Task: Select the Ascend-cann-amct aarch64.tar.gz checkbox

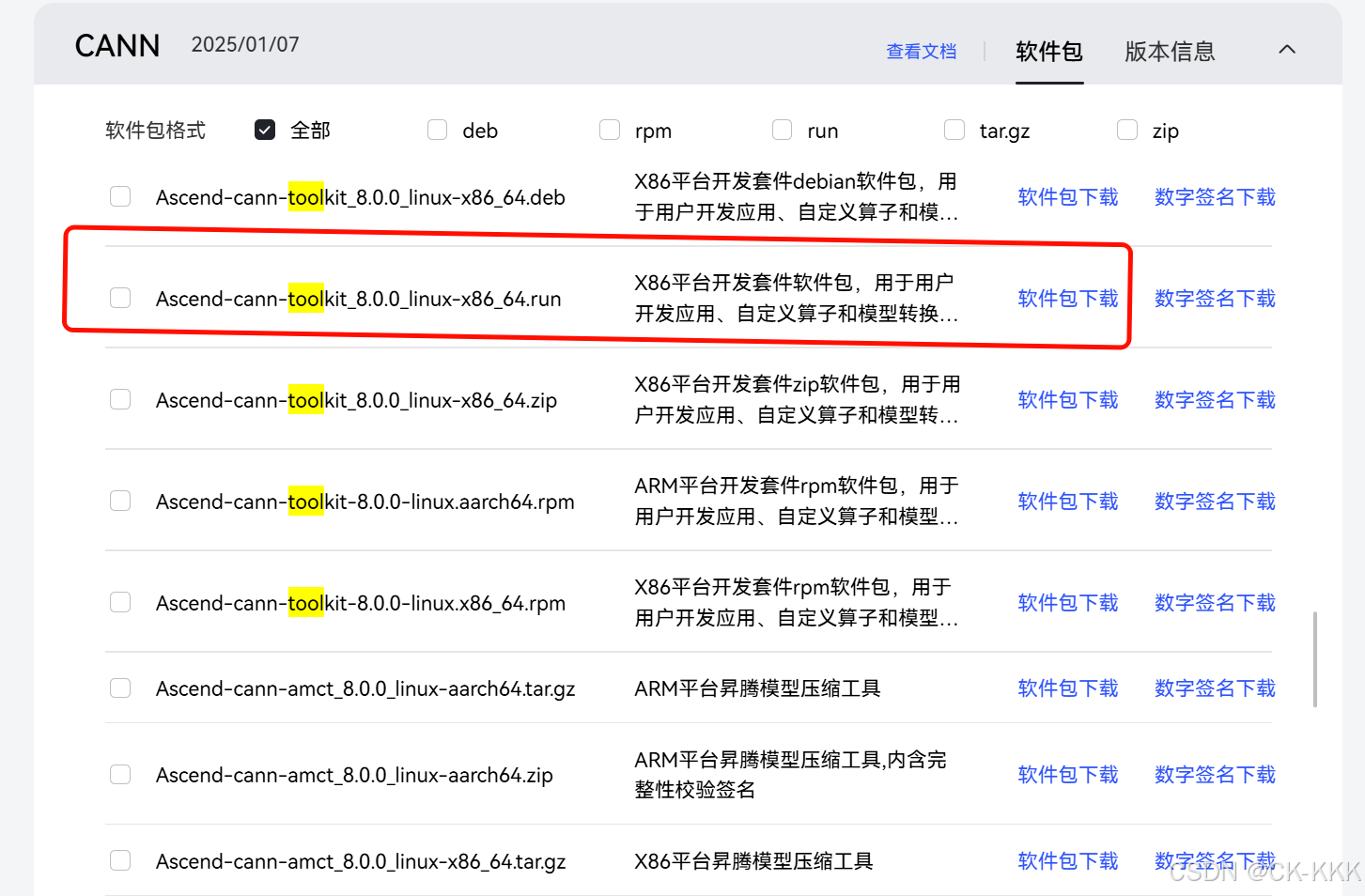Action: [x=119, y=687]
